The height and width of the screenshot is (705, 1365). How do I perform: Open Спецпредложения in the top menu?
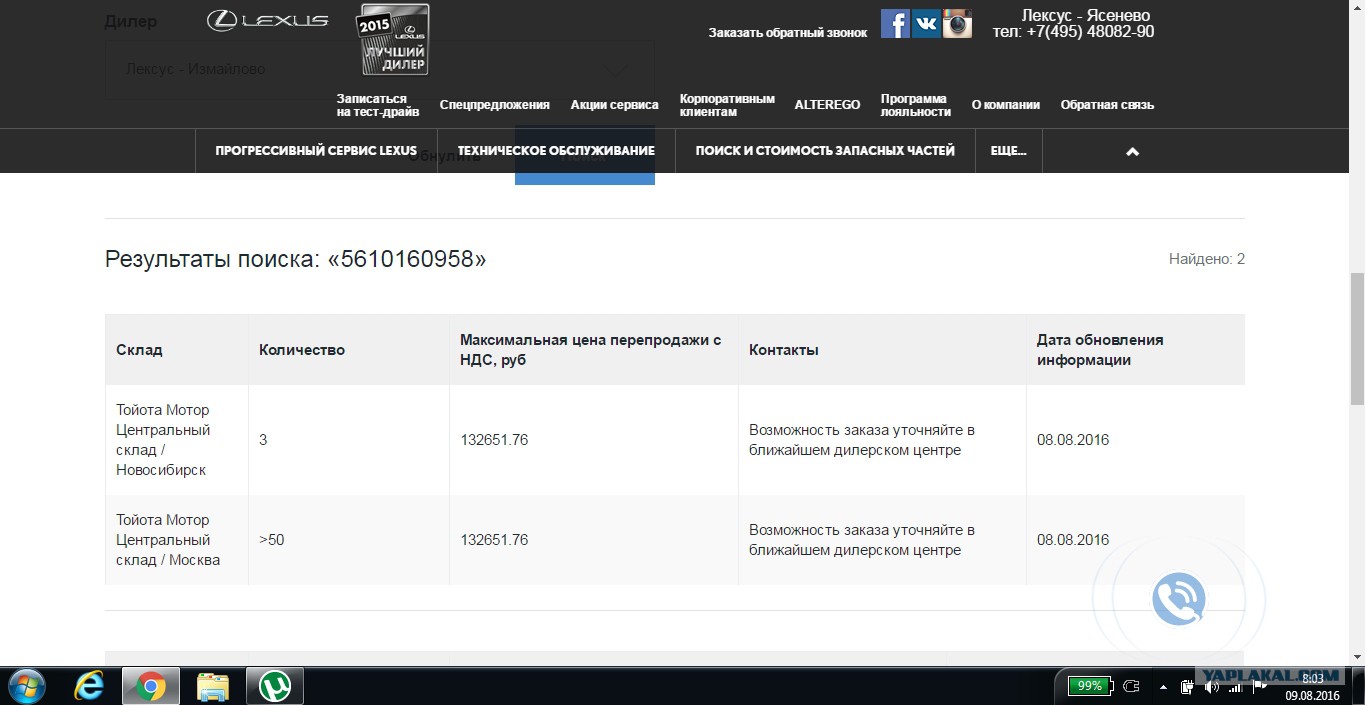[x=495, y=105]
